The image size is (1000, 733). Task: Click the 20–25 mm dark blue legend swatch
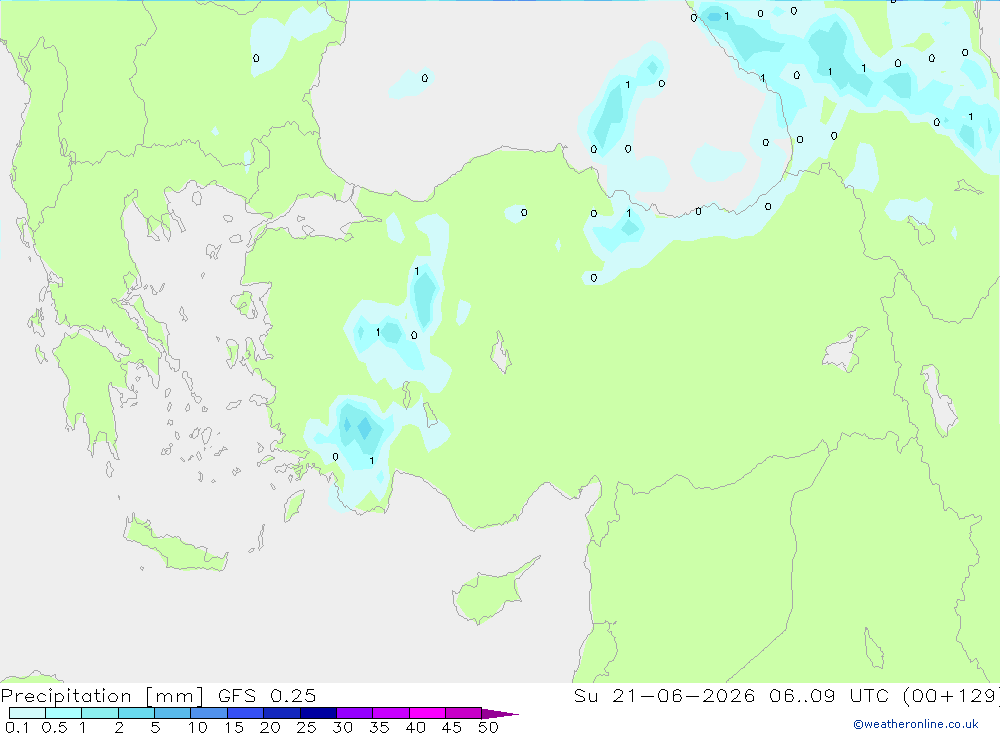[x=282, y=713]
